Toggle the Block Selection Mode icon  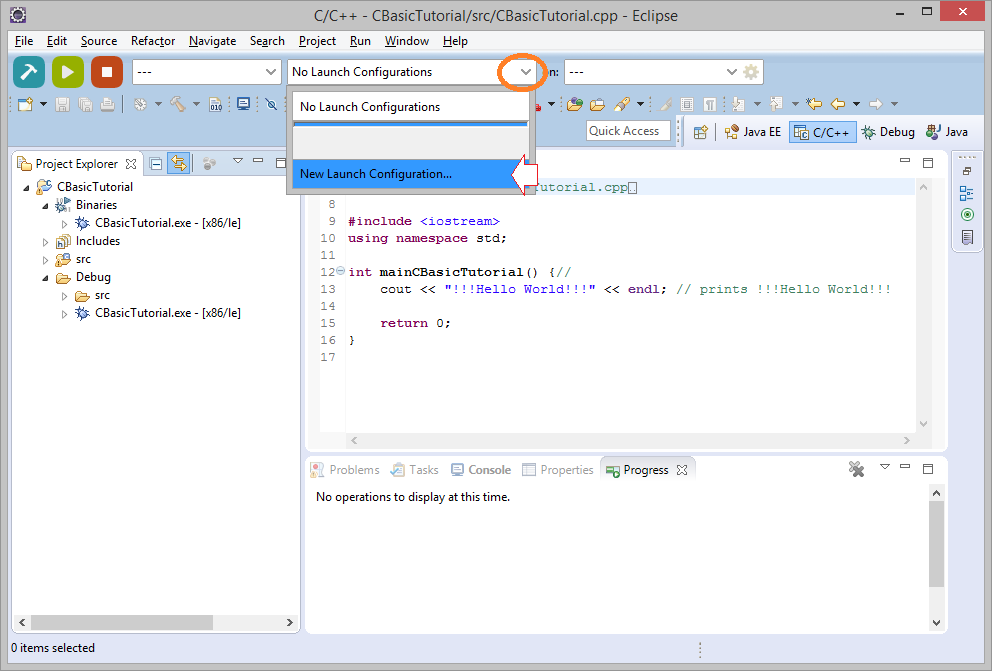pyautogui.click(x=687, y=104)
